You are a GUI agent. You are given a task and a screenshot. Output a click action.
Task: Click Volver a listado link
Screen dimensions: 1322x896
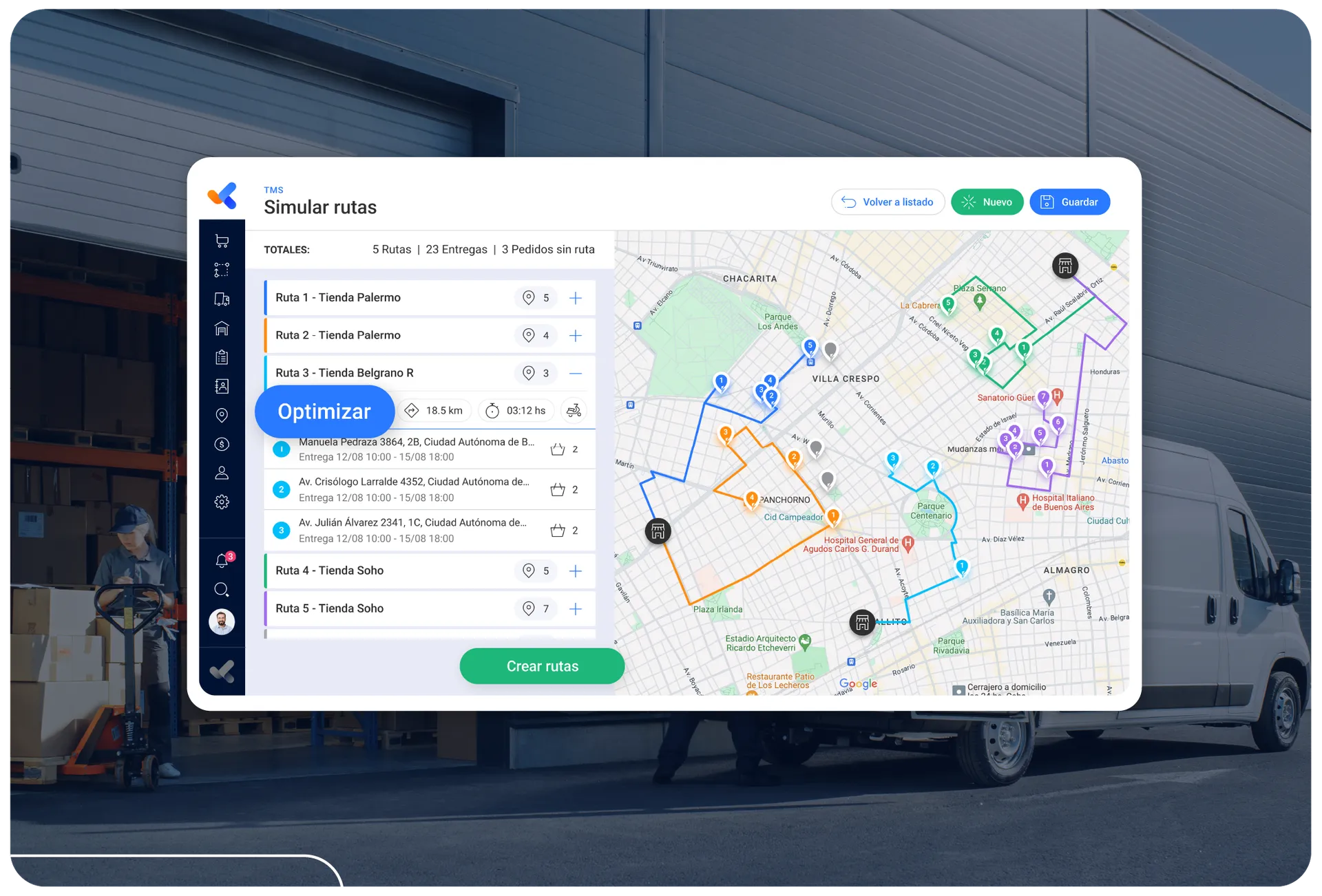click(888, 202)
